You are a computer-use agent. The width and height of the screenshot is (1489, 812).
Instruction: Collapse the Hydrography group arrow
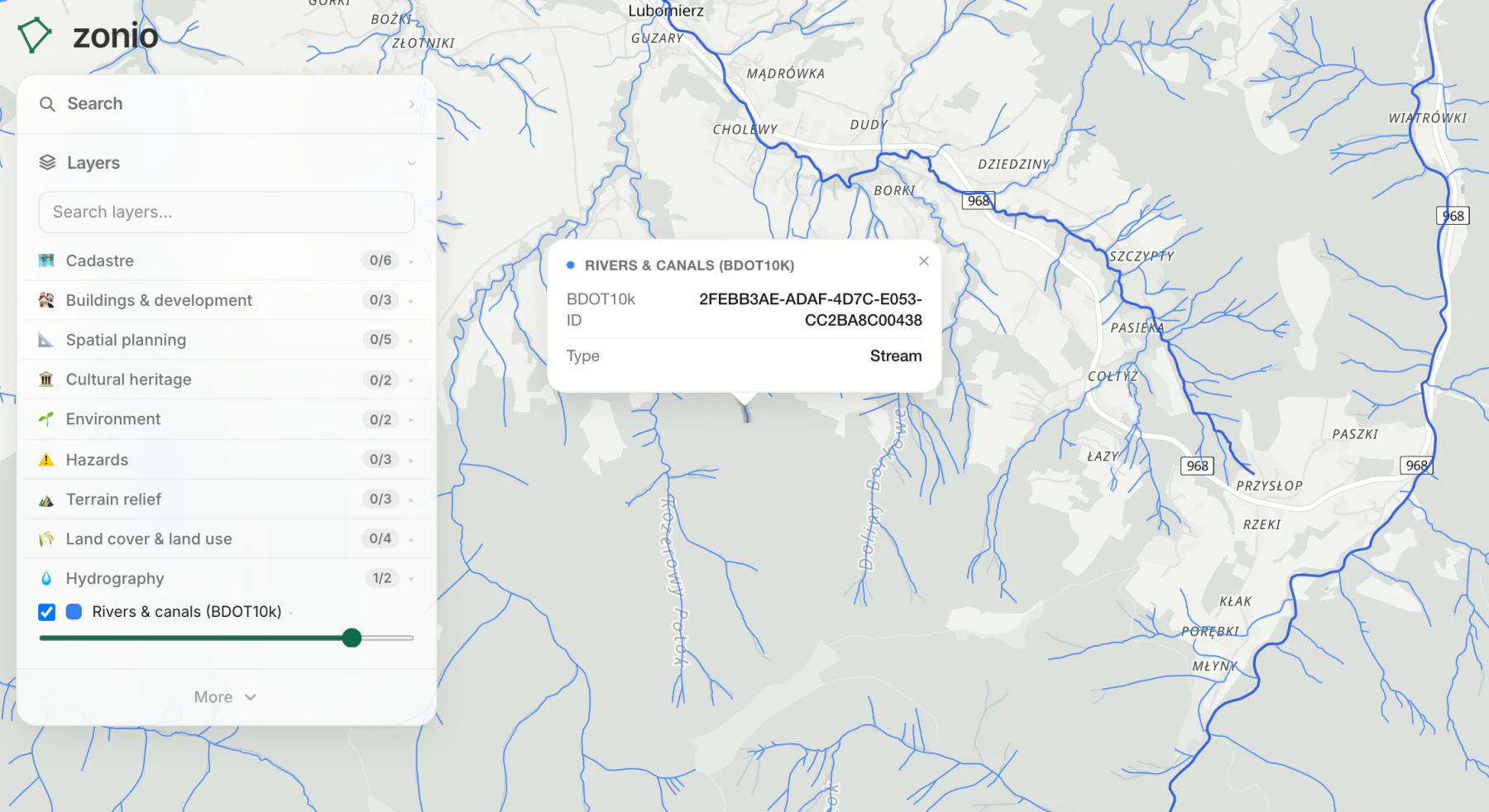(411, 579)
